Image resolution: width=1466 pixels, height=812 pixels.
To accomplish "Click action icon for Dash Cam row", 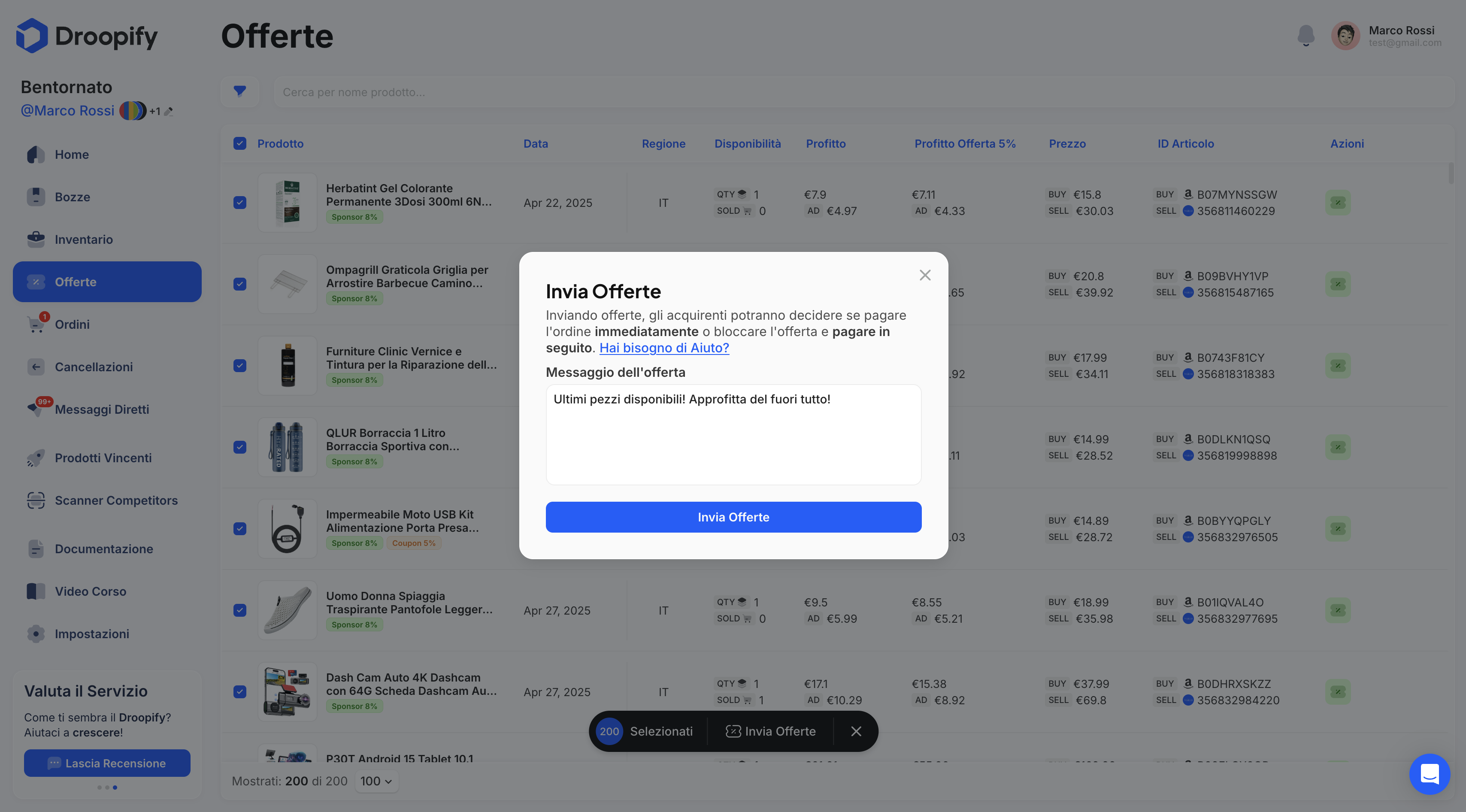I will [1338, 692].
